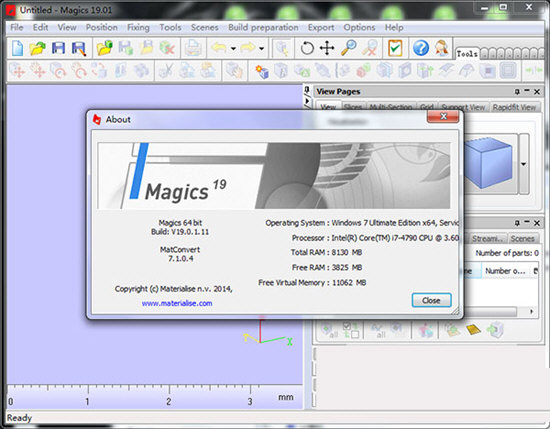
Task: Open the Redo history dropdown arrow
Action: 262,48
